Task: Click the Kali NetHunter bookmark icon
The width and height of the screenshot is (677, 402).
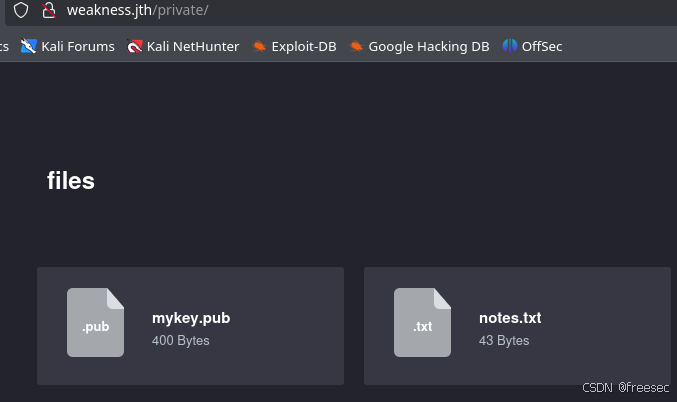Action: coord(134,46)
